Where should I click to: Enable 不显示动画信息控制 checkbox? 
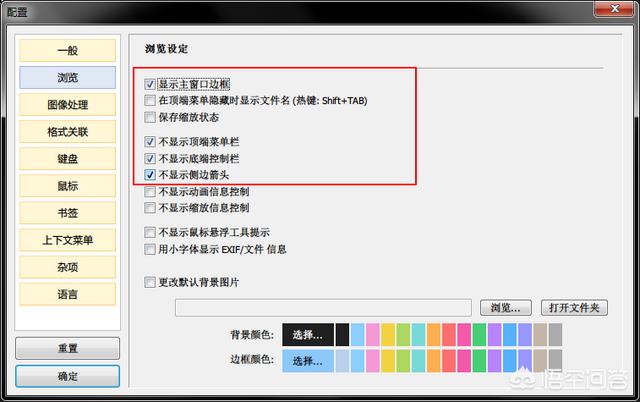click(150, 191)
